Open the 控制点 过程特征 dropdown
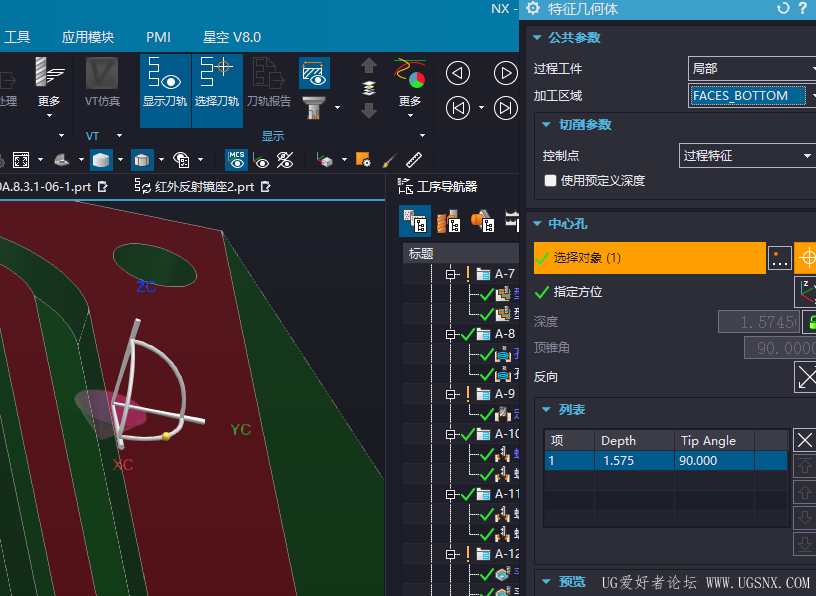This screenshot has height=596, width=816. (x=747, y=156)
